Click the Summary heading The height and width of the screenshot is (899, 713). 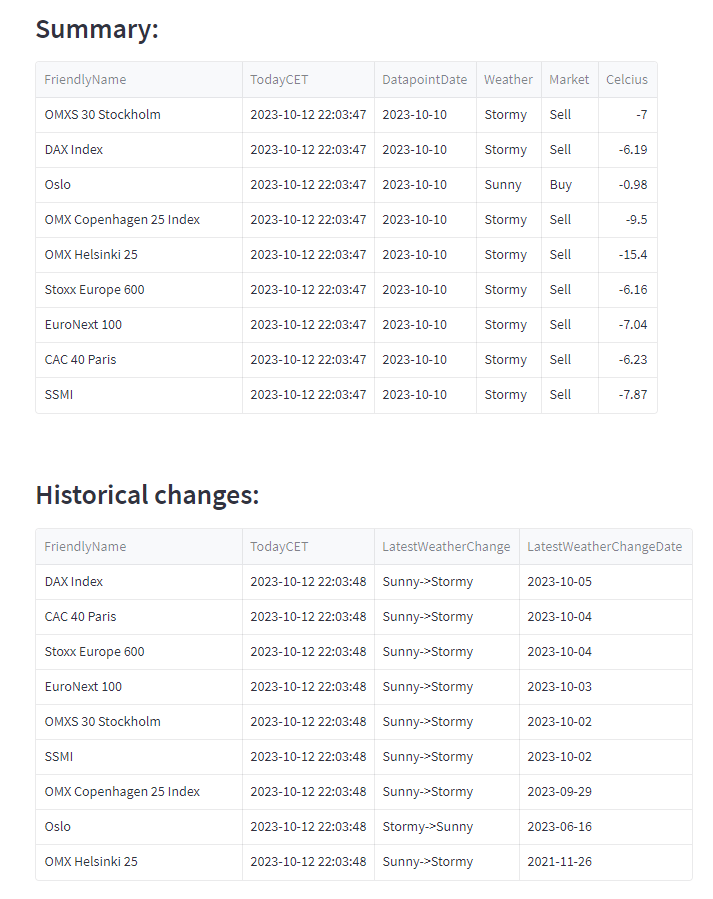(x=97, y=29)
